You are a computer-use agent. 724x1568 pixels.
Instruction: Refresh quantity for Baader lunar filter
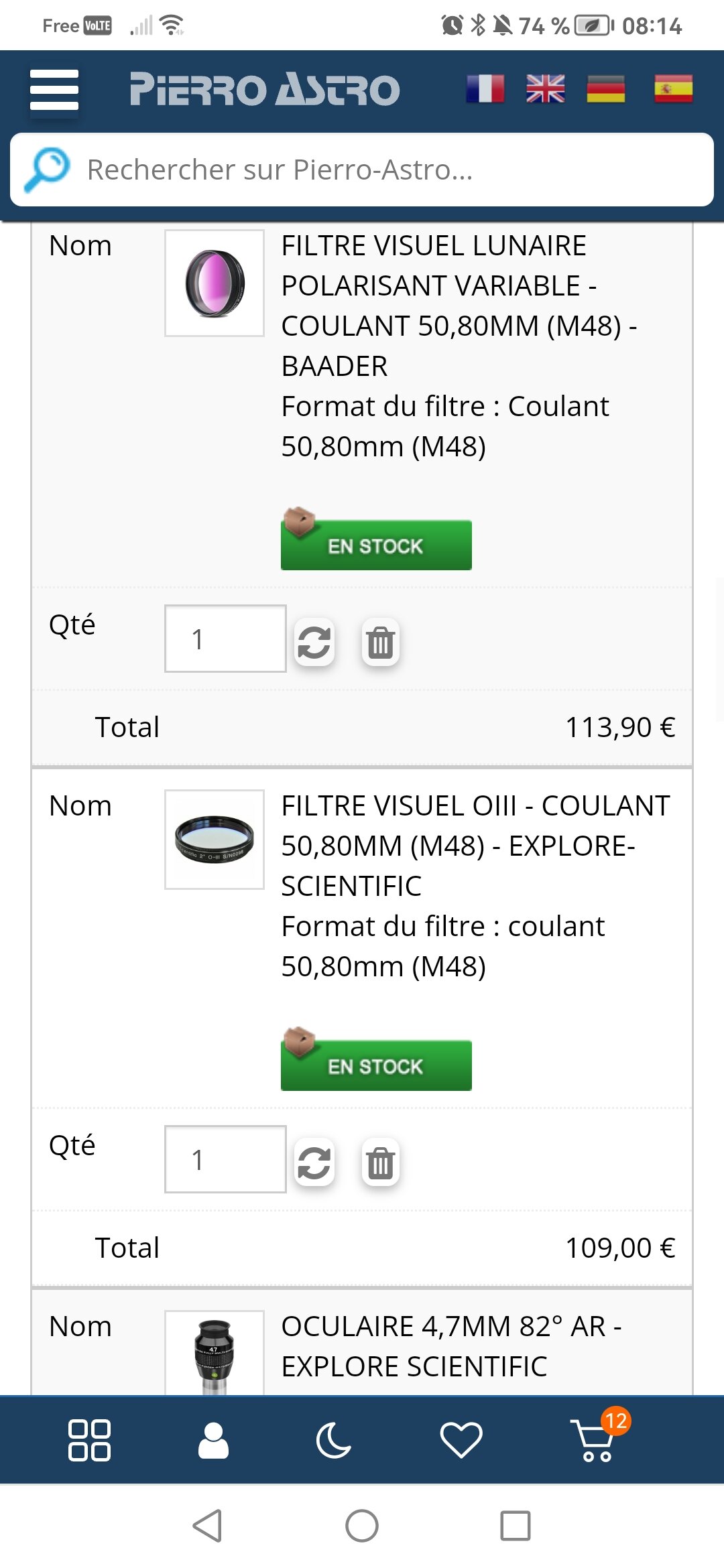coord(314,643)
